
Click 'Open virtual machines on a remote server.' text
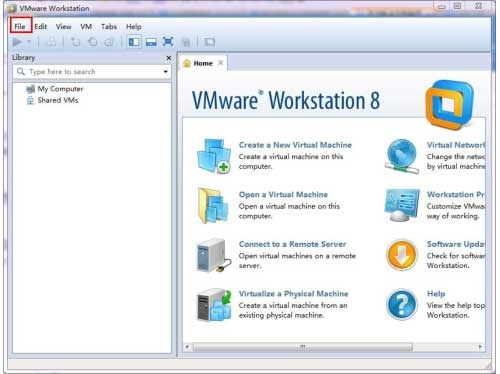click(x=297, y=261)
